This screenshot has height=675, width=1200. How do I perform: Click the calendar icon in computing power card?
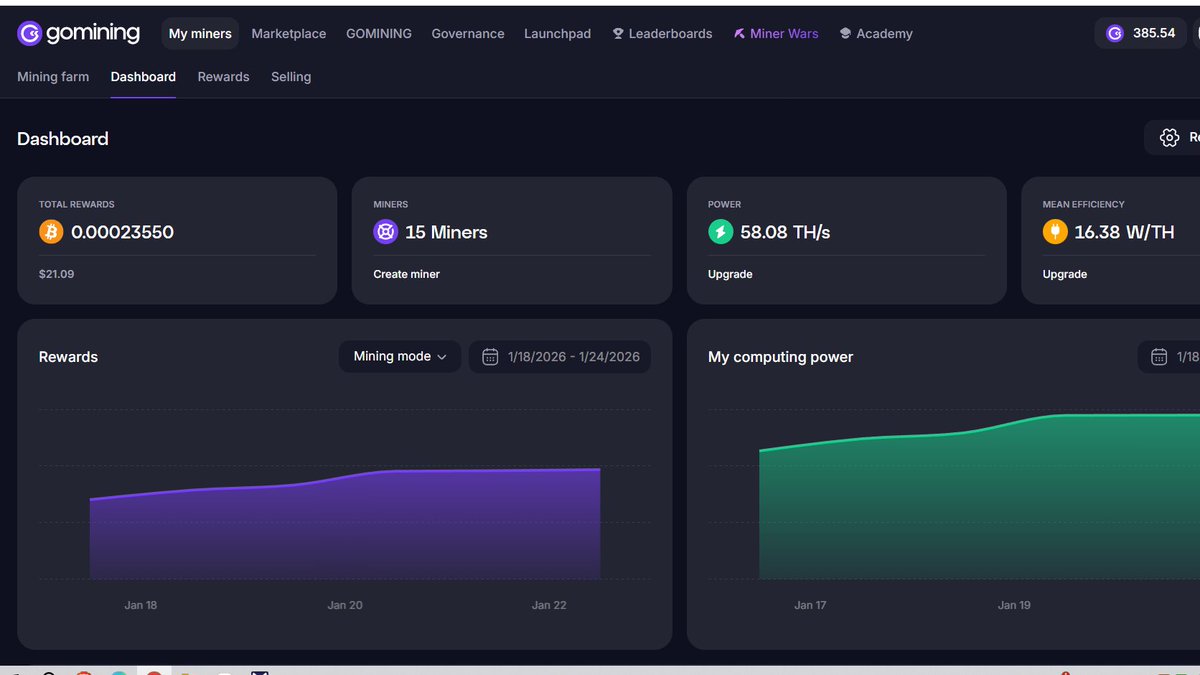[x=1159, y=357]
